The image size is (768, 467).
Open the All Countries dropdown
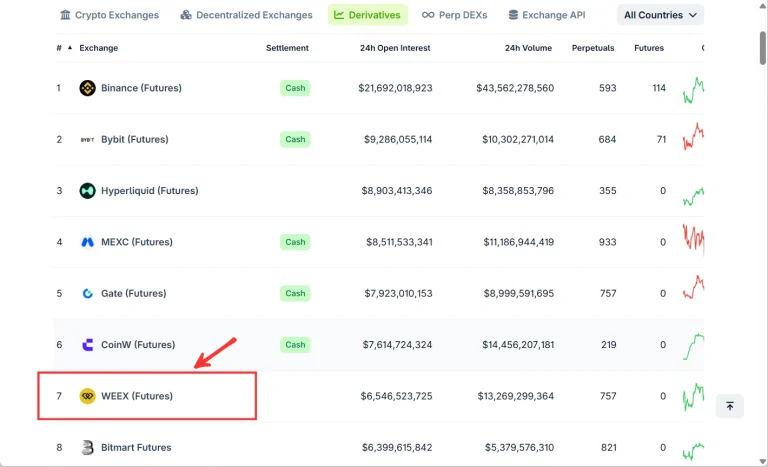click(x=660, y=15)
